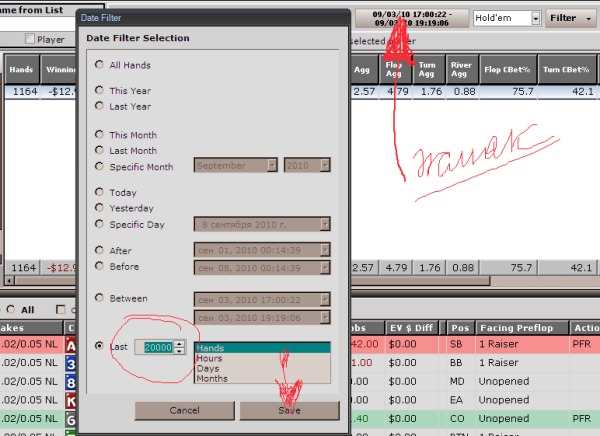Choose Hands in the unit list
Screen dimensions: 600x436
tap(262, 348)
